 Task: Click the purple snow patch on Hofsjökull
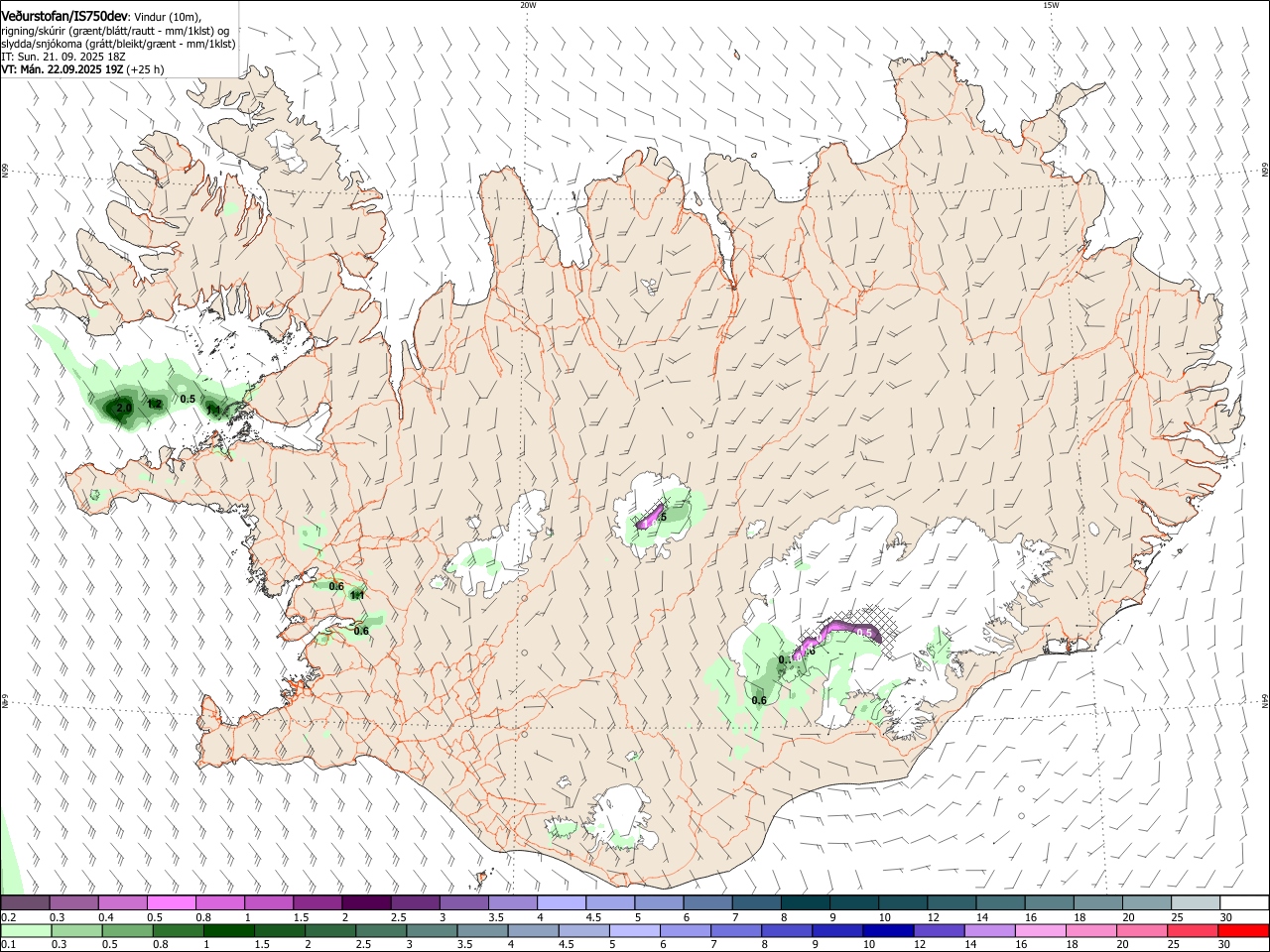651,516
